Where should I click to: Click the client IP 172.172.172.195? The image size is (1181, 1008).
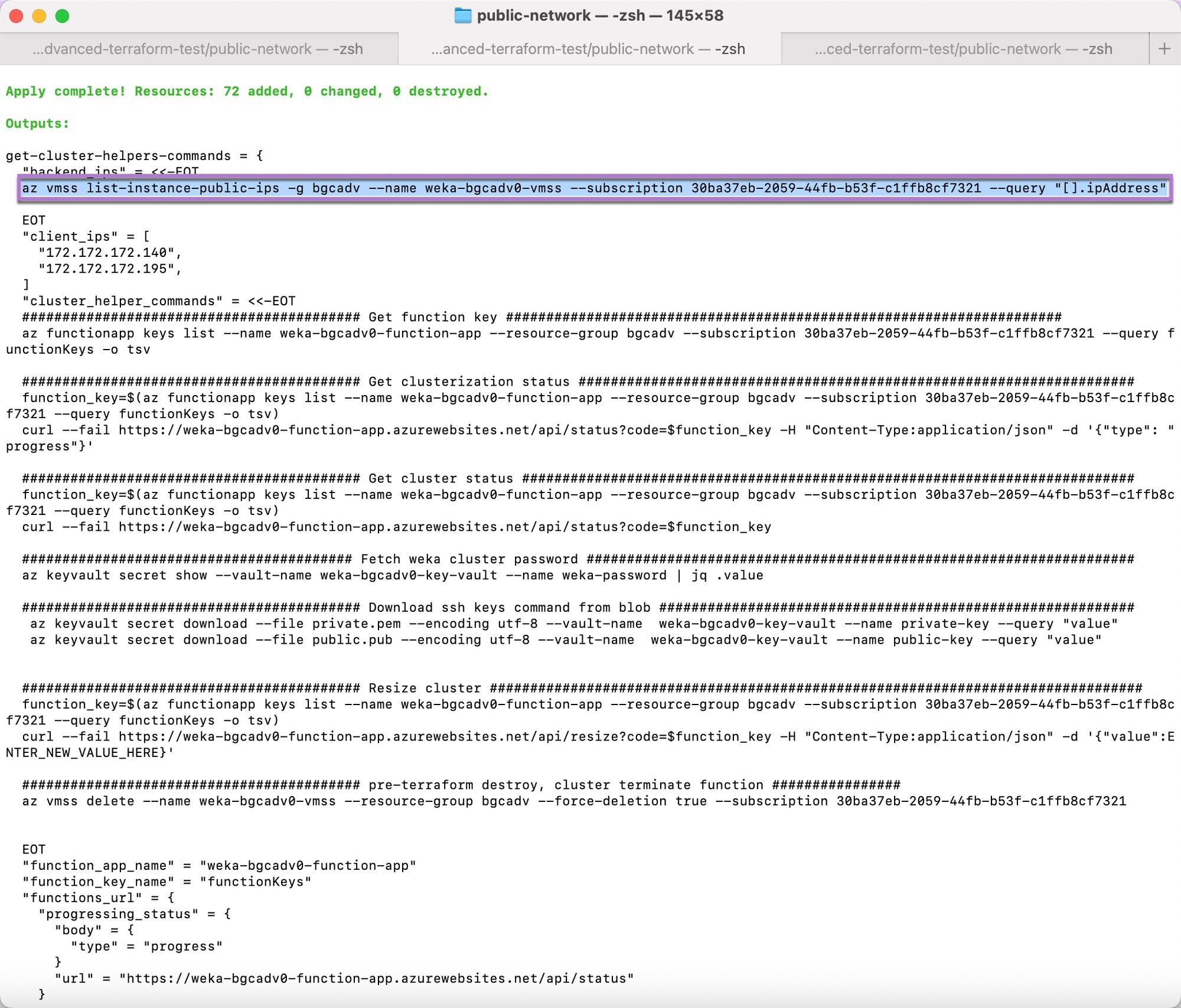[x=106, y=269]
